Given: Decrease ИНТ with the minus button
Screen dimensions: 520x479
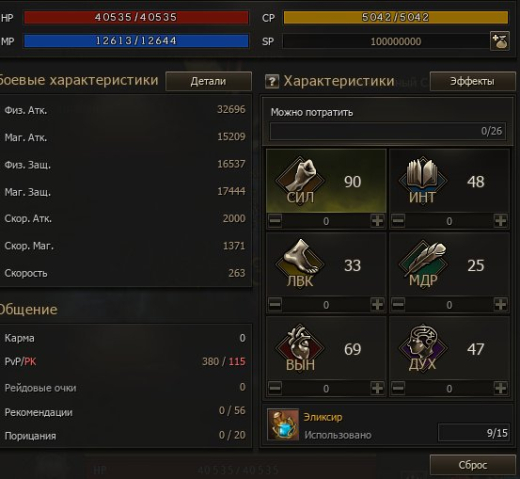Looking at the screenshot, I should (x=398, y=221).
